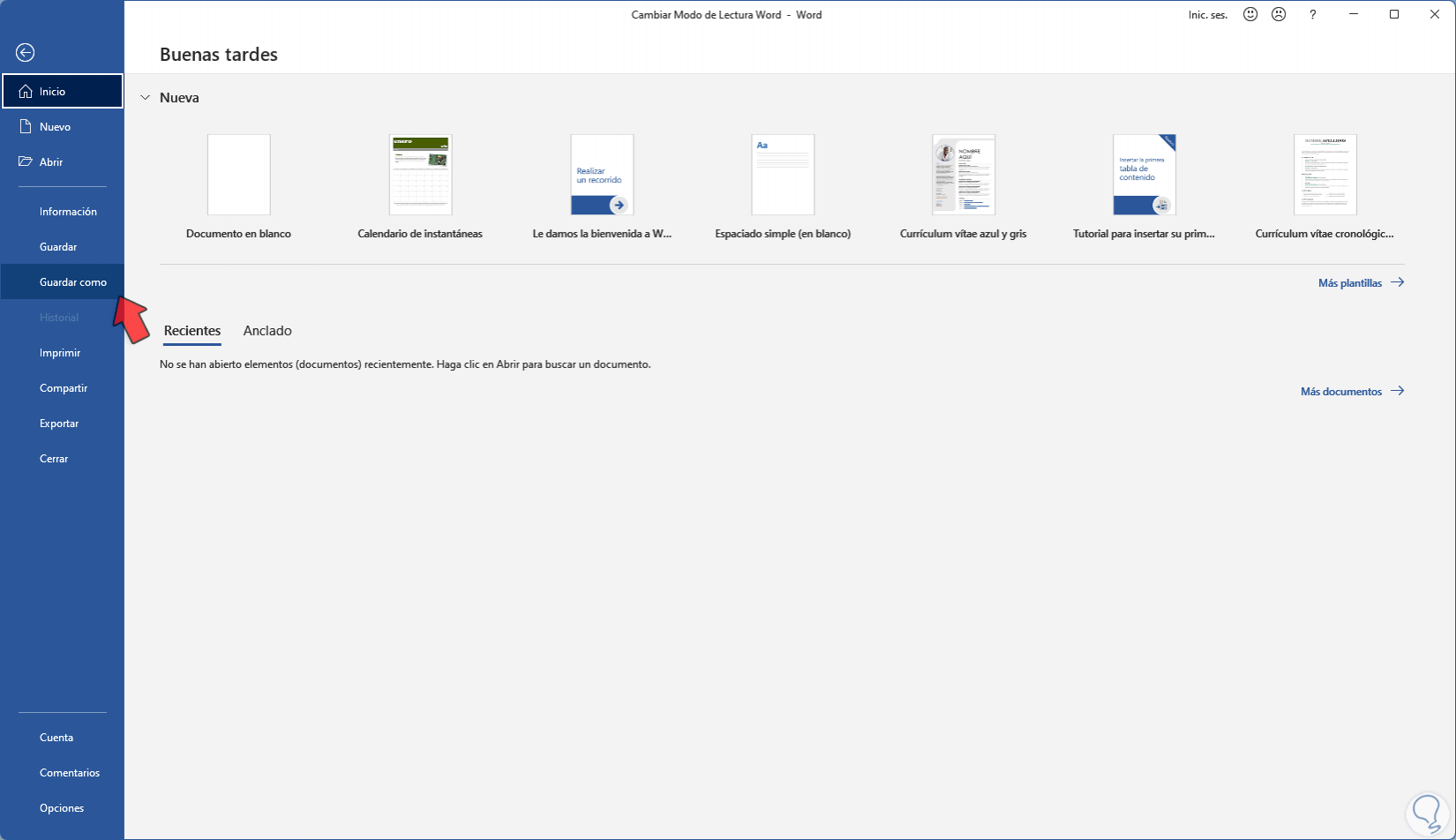Maximize the Word window
Viewport: 1456px width, 840px height.
click(1394, 14)
